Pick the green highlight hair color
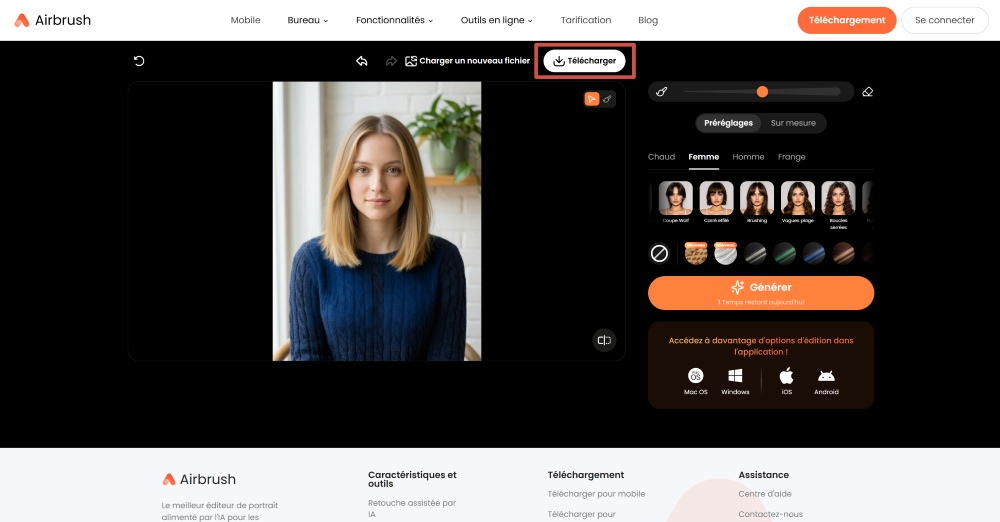The image size is (1000, 522). pos(784,253)
